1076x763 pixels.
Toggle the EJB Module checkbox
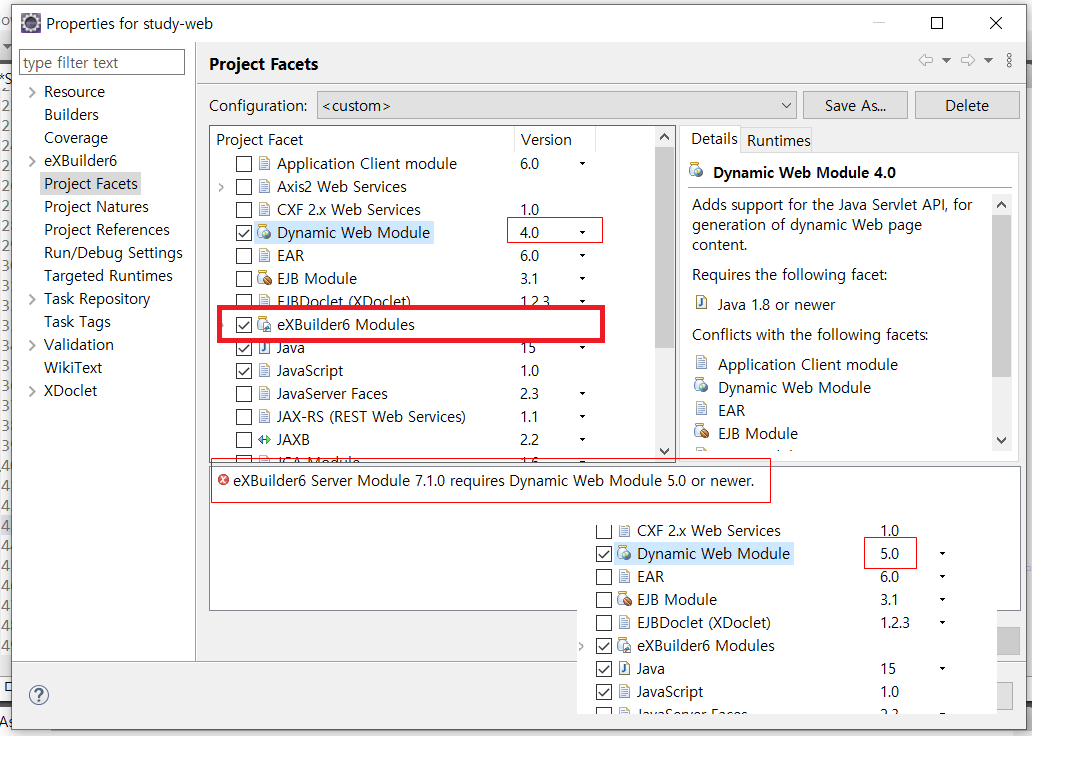click(244, 279)
